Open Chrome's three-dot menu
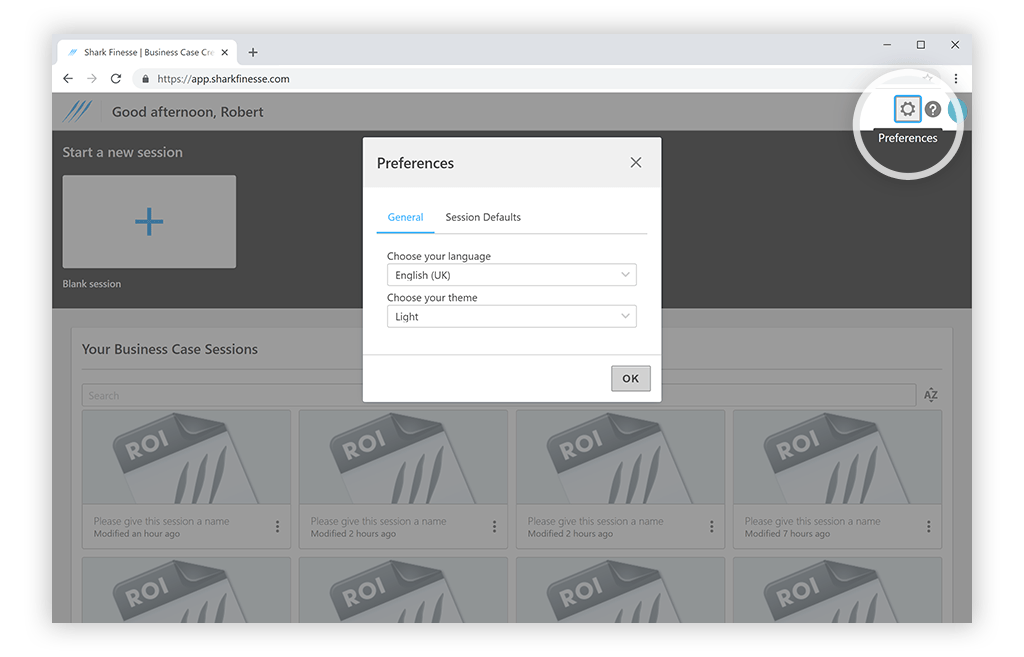The width and height of the screenshot is (1024, 657). [955, 78]
